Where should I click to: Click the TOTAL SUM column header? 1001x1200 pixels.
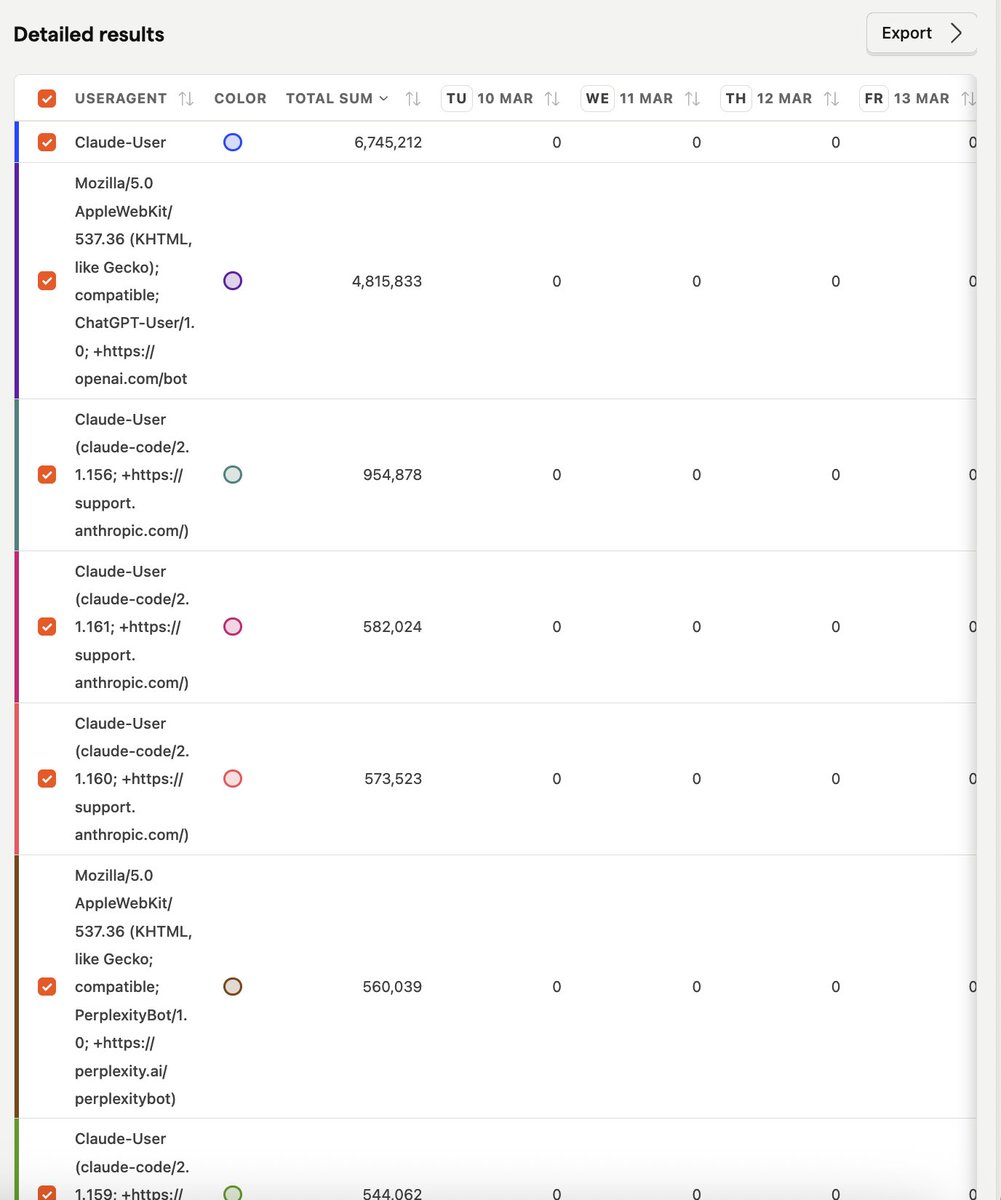(x=330, y=98)
